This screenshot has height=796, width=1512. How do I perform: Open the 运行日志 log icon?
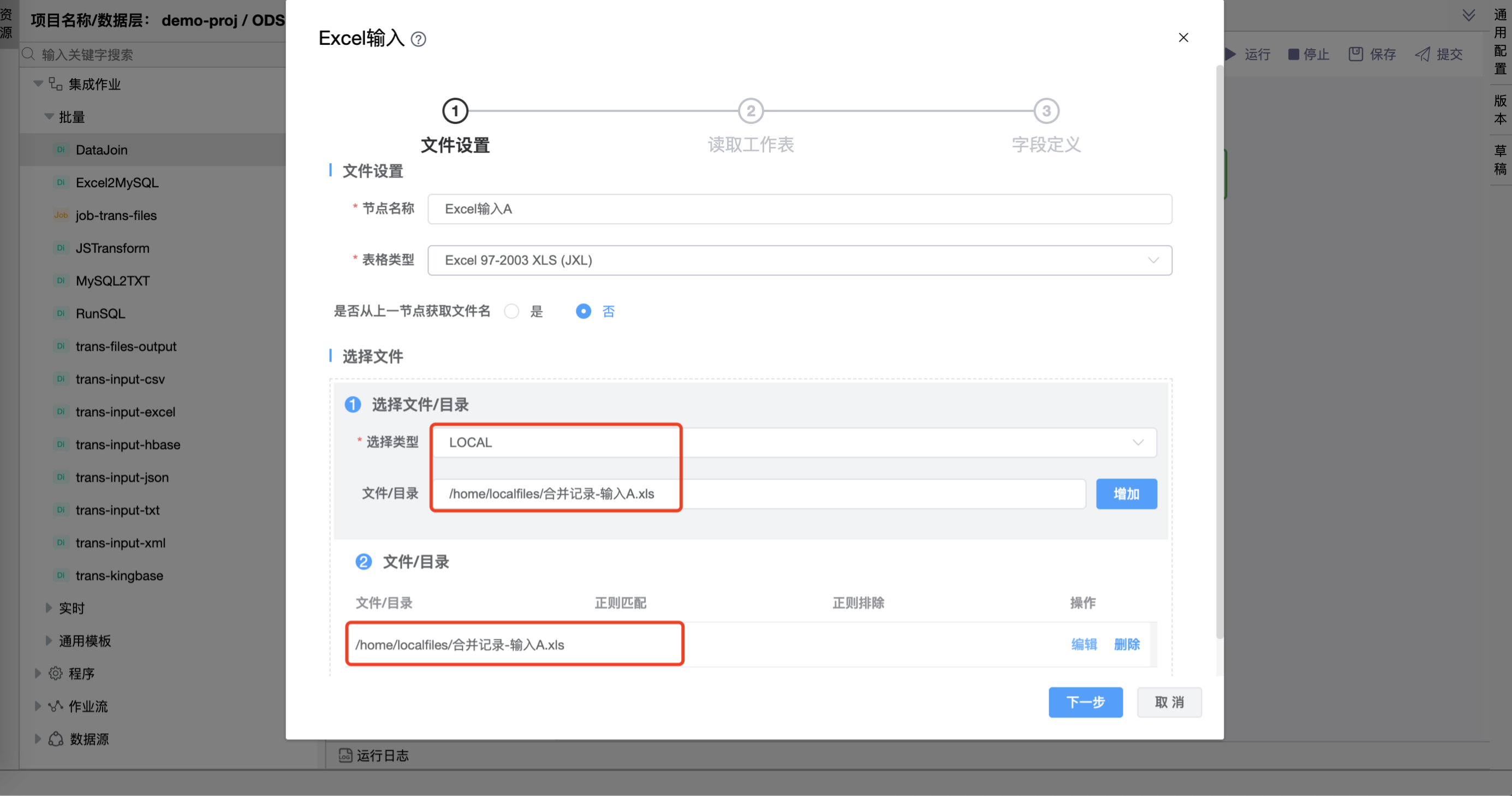click(x=345, y=756)
